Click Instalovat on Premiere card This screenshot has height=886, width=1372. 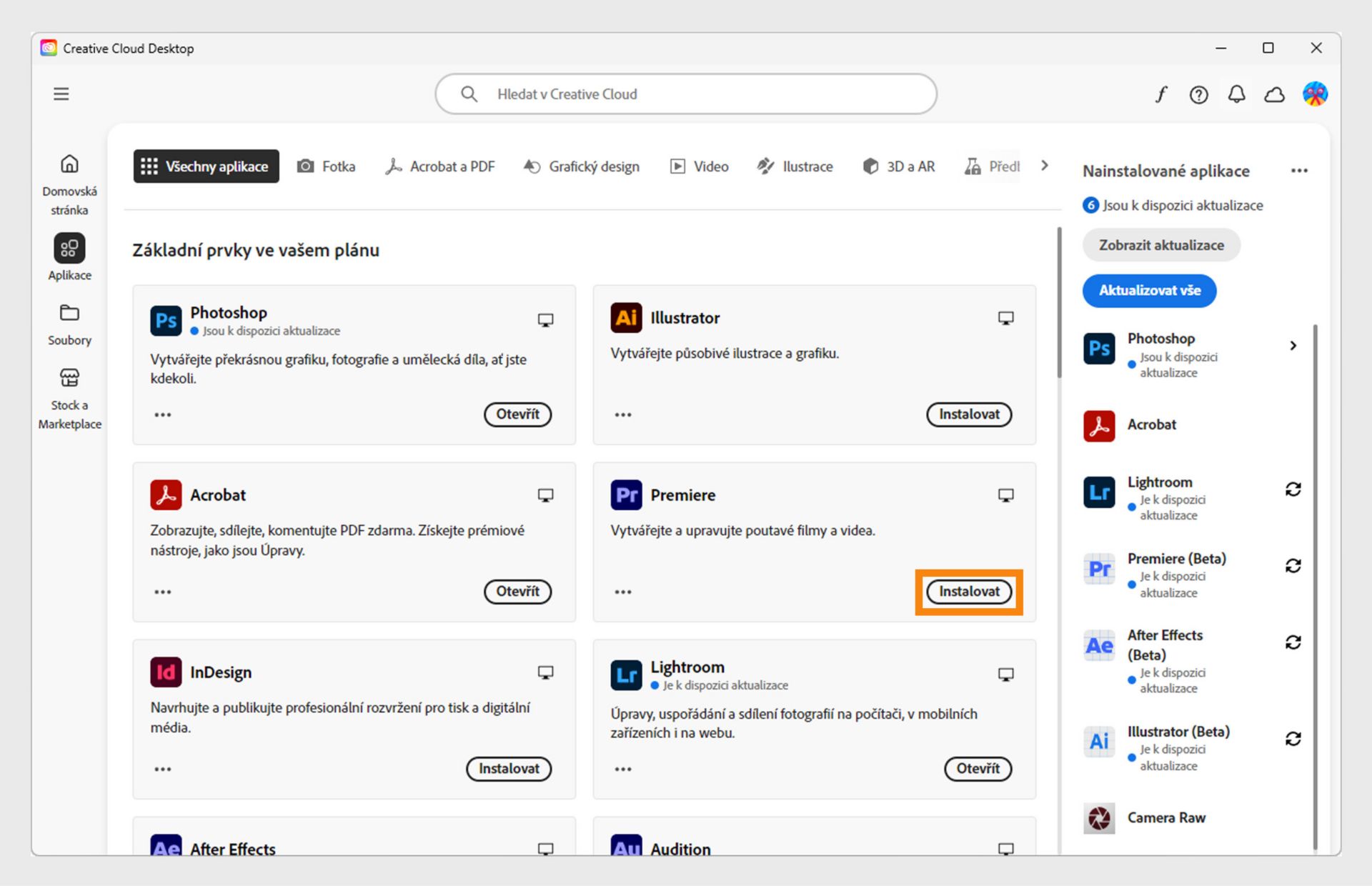(969, 592)
